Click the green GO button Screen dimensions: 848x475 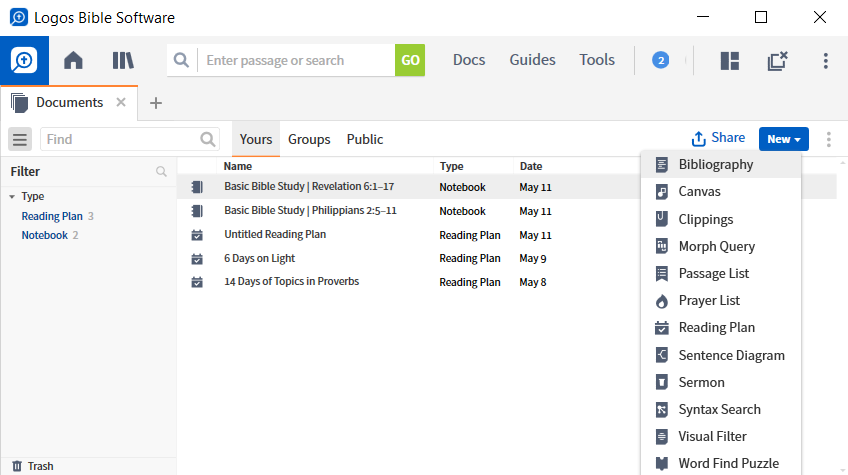click(x=410, y=60)
